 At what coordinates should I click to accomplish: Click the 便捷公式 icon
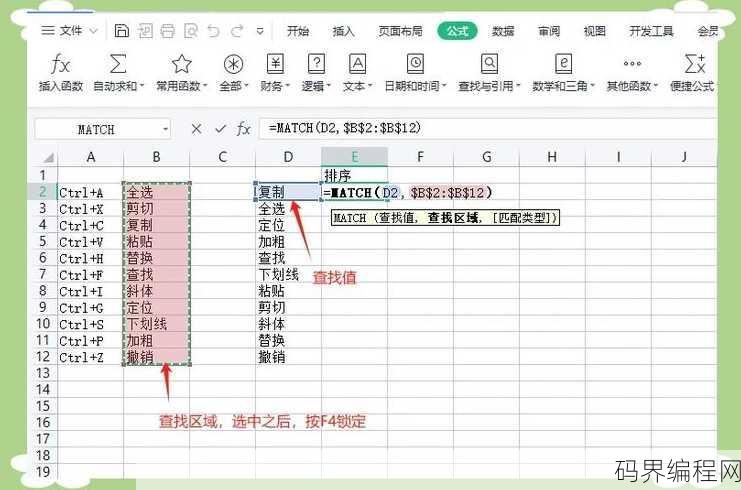tap(695, 63)
